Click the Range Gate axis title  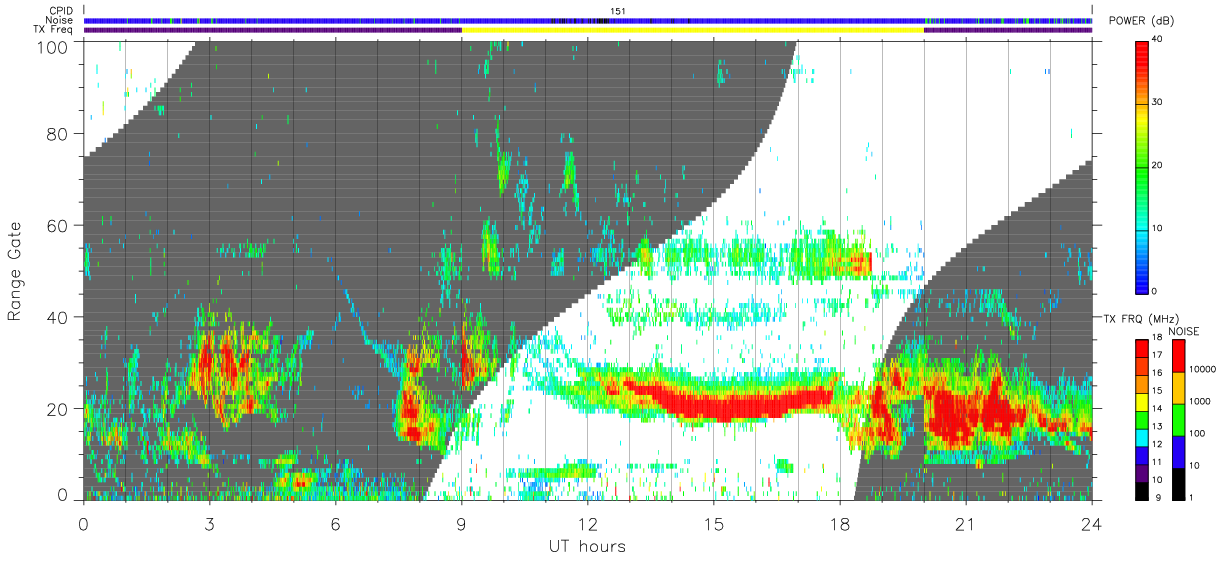pyautogui.click(x=15, y=271)
